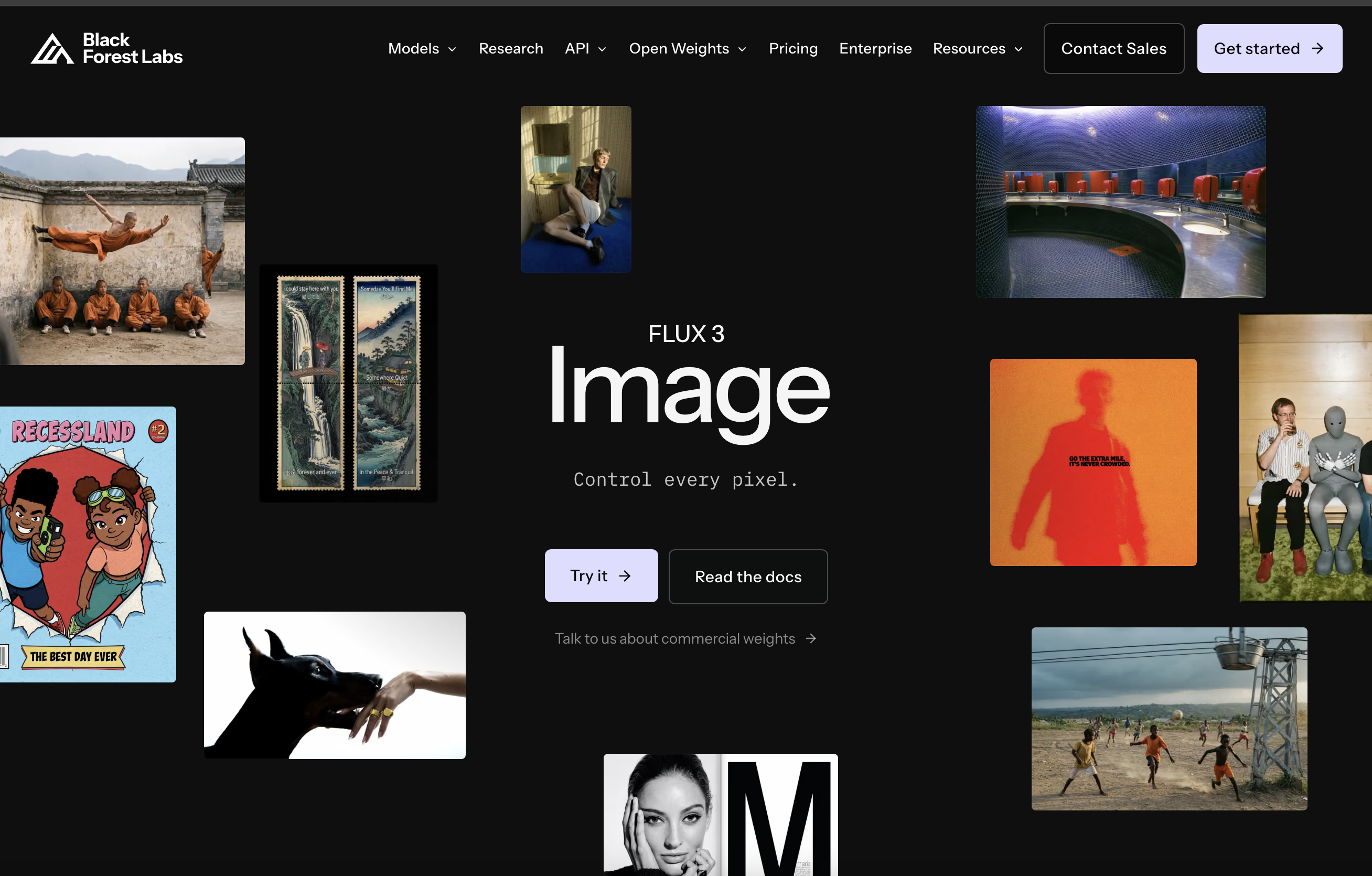Open the seated man portrait image
Image resolution: width=1372 pixels, height=876 pixels.
[575, 189]
